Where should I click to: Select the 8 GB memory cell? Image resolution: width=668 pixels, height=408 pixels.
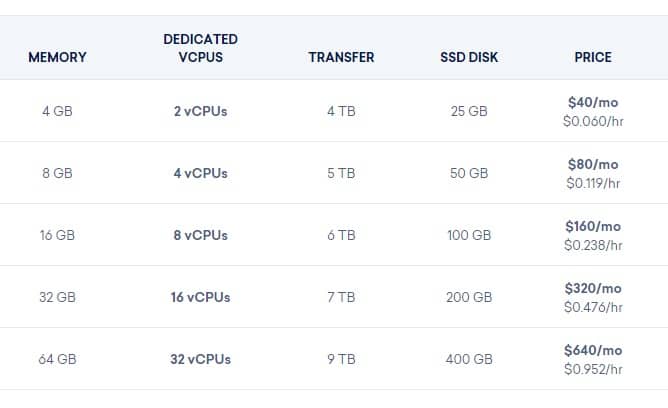tap(58, 173)
